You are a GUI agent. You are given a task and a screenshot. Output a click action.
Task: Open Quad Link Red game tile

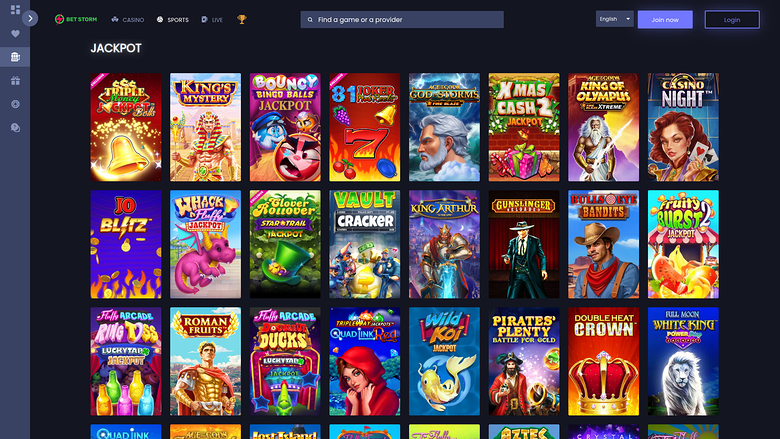click(x=365, y=361)
